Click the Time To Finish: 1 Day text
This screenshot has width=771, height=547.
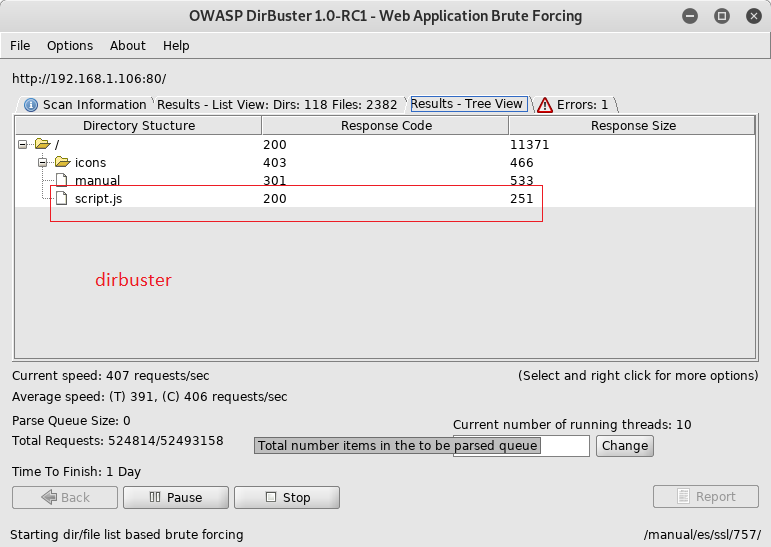(76, 472)
